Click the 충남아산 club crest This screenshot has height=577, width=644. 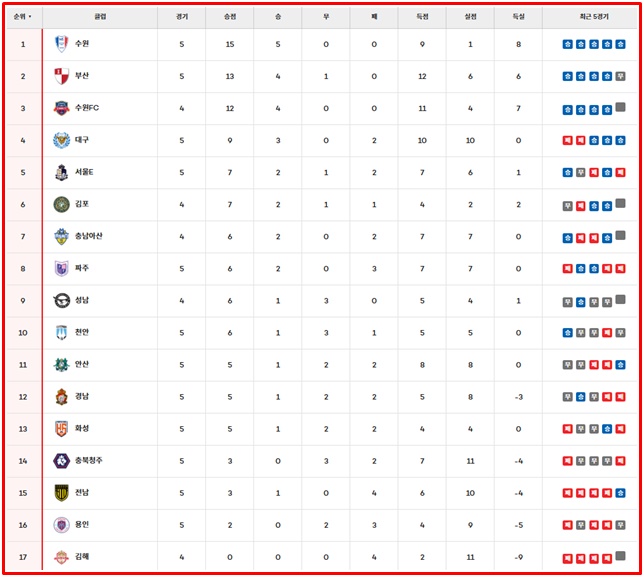62,236
